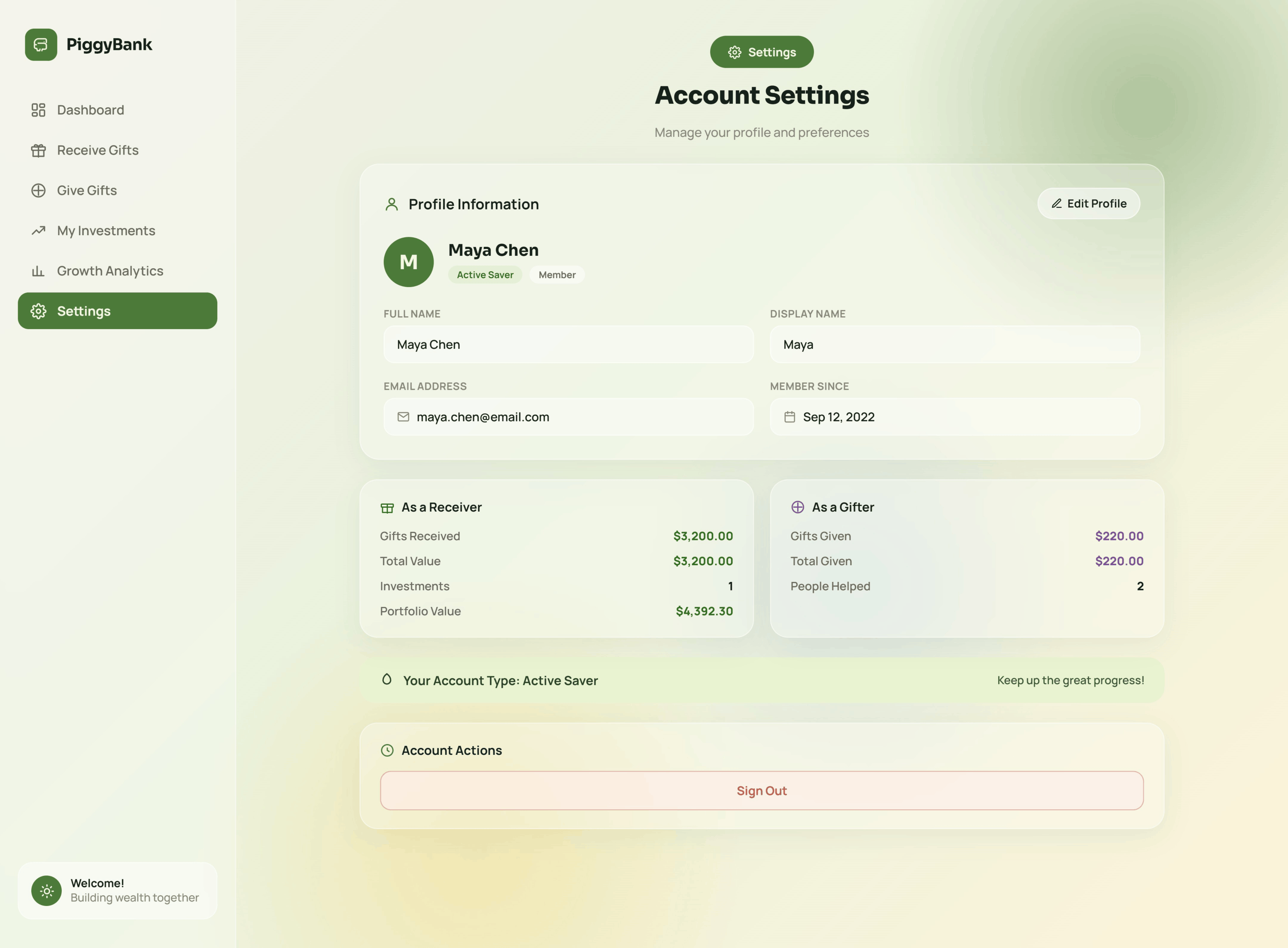Screen dimensions: 1288x948
Task: Click the calendar icon in Member Since field
Action: pos(790,417)
